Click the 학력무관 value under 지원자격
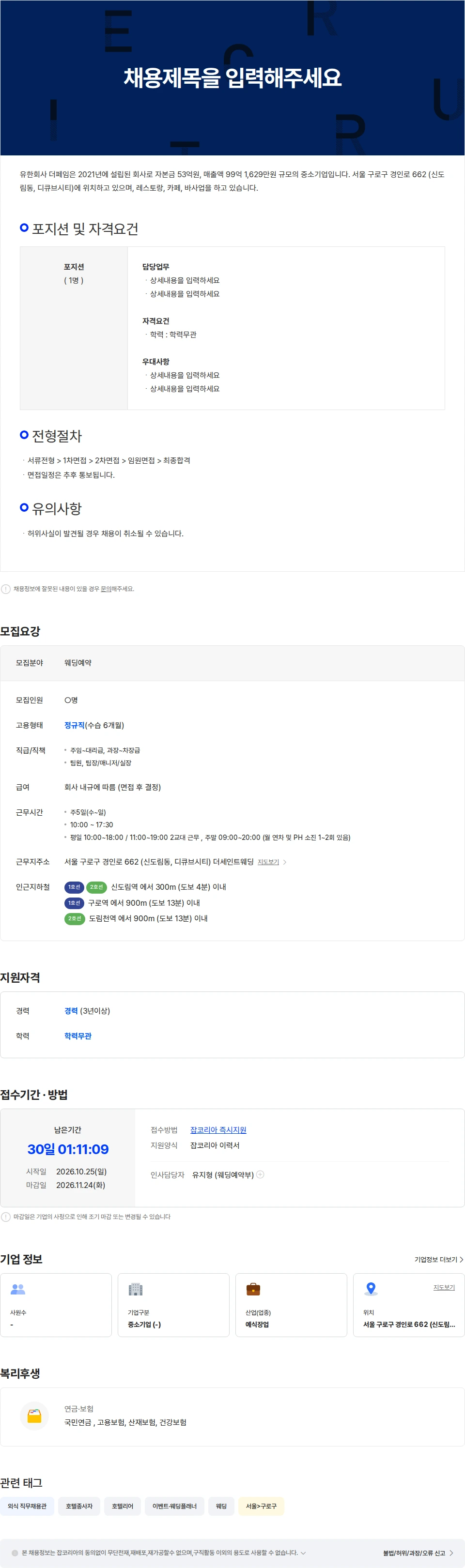This screenshot has height=1568, width=465. 78,1035
